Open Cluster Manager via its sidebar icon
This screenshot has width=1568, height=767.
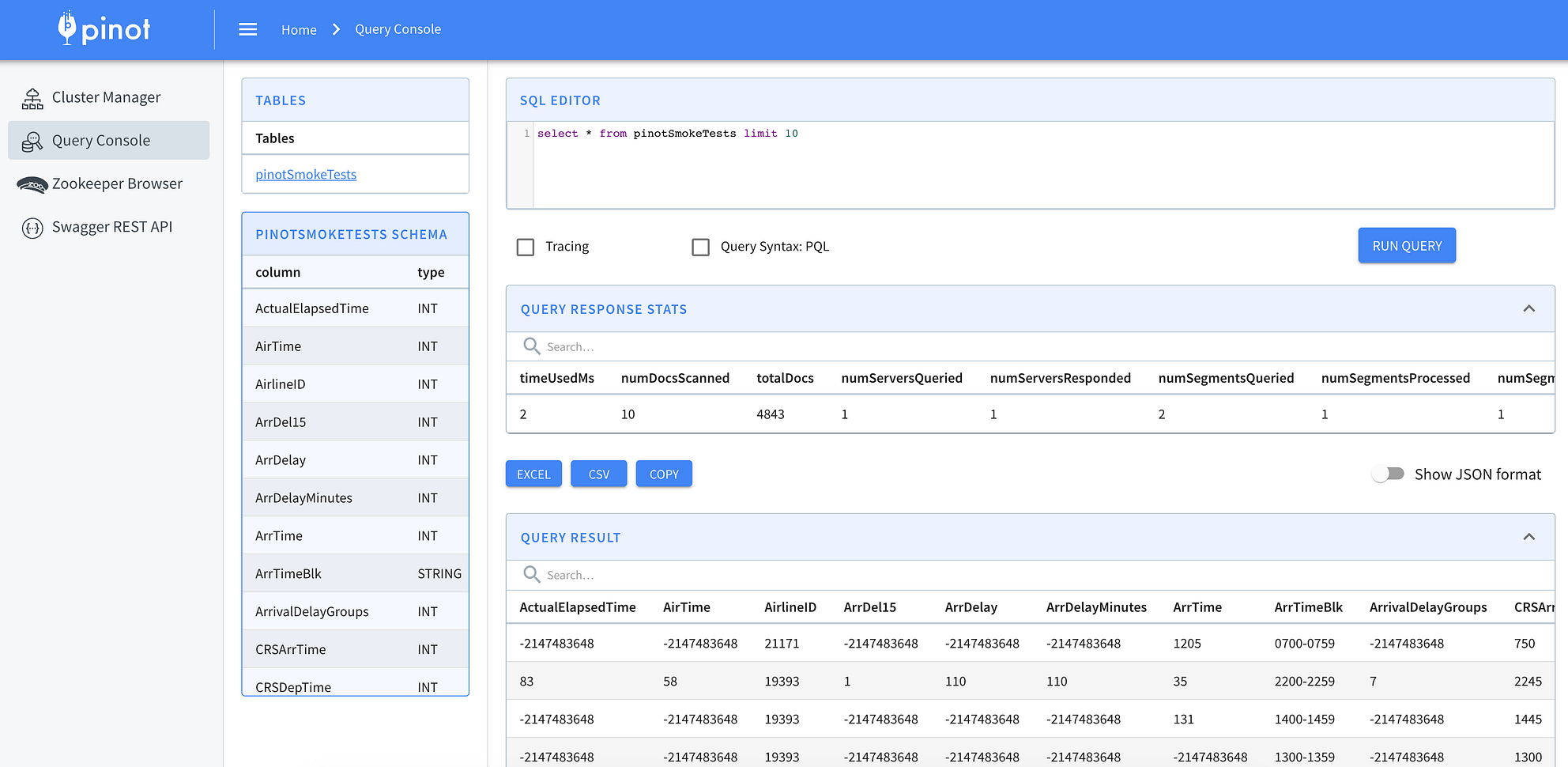32,96
